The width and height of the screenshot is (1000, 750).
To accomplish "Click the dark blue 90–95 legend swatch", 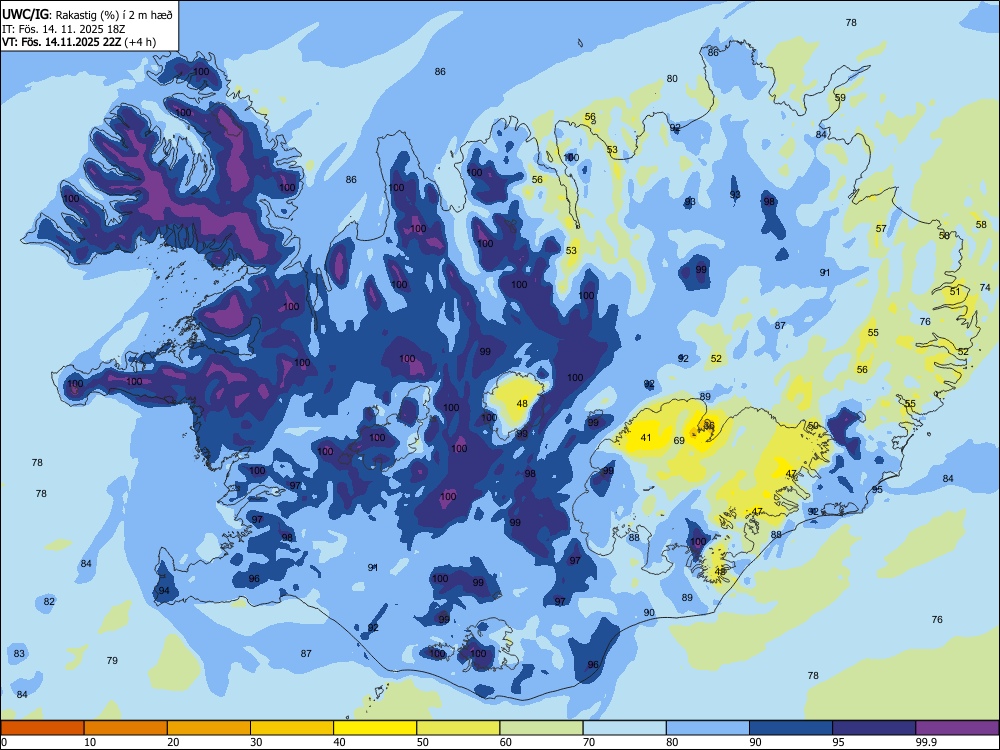I will coord(791,728).
